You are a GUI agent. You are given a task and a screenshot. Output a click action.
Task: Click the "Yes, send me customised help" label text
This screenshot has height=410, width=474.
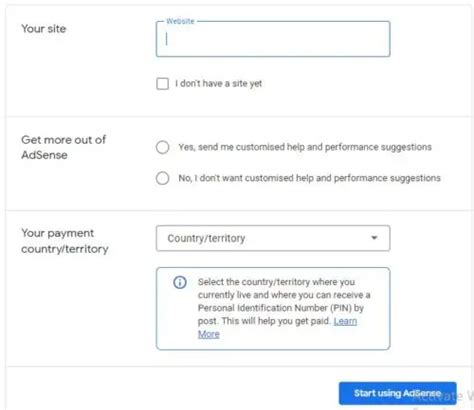305,147
